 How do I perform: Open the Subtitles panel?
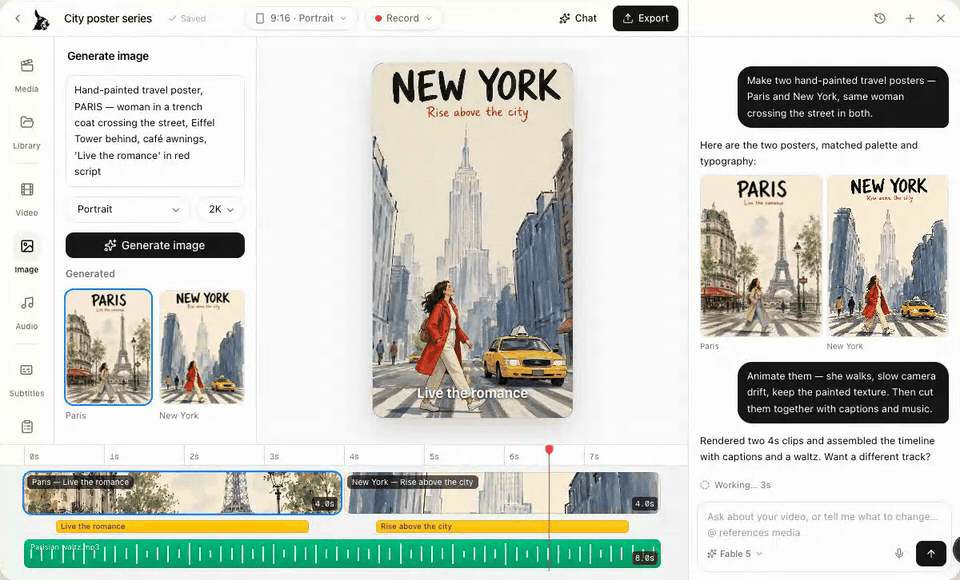tap(26, 380)
